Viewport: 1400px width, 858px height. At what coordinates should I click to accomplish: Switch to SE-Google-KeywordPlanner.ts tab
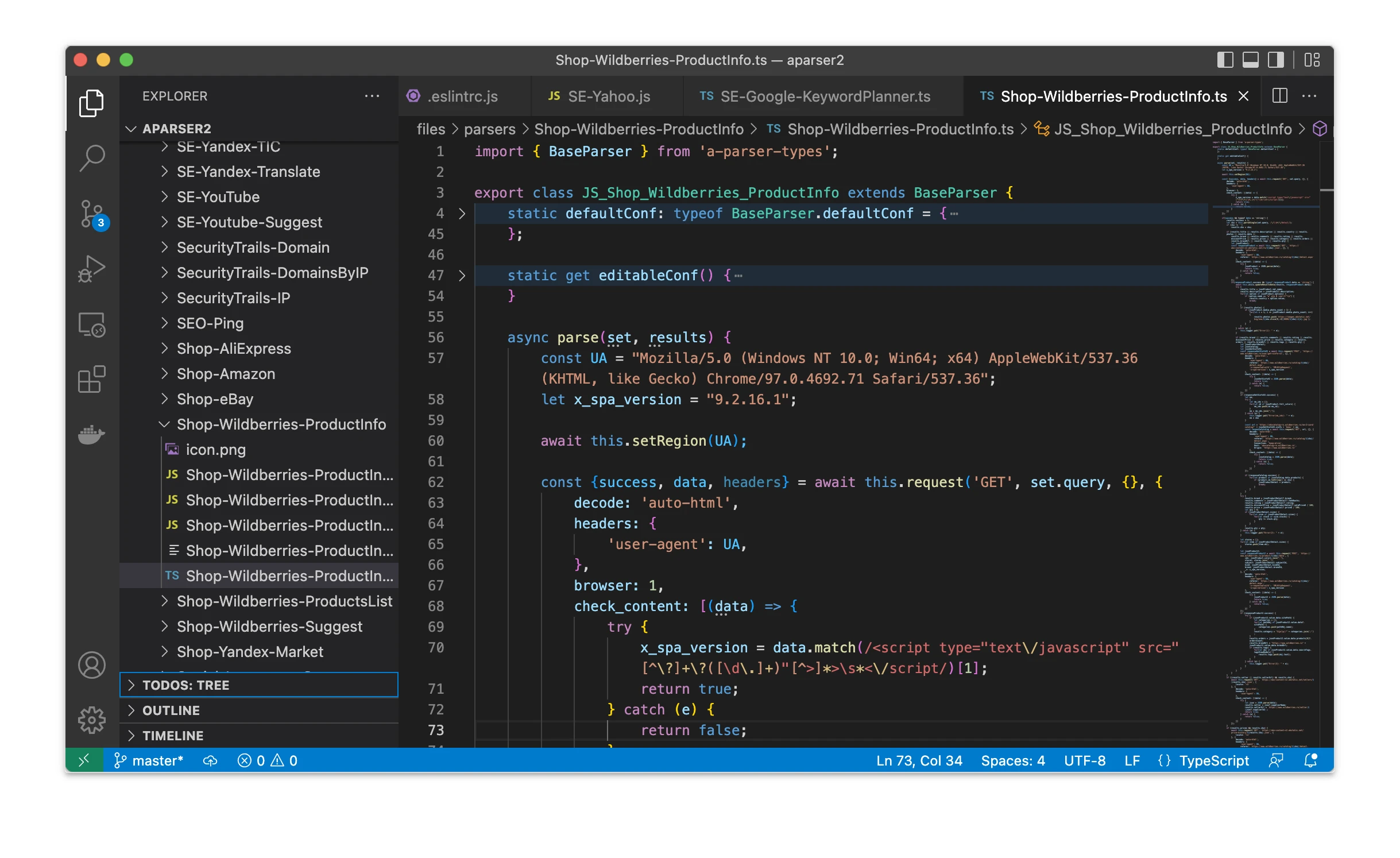[823, 96]
